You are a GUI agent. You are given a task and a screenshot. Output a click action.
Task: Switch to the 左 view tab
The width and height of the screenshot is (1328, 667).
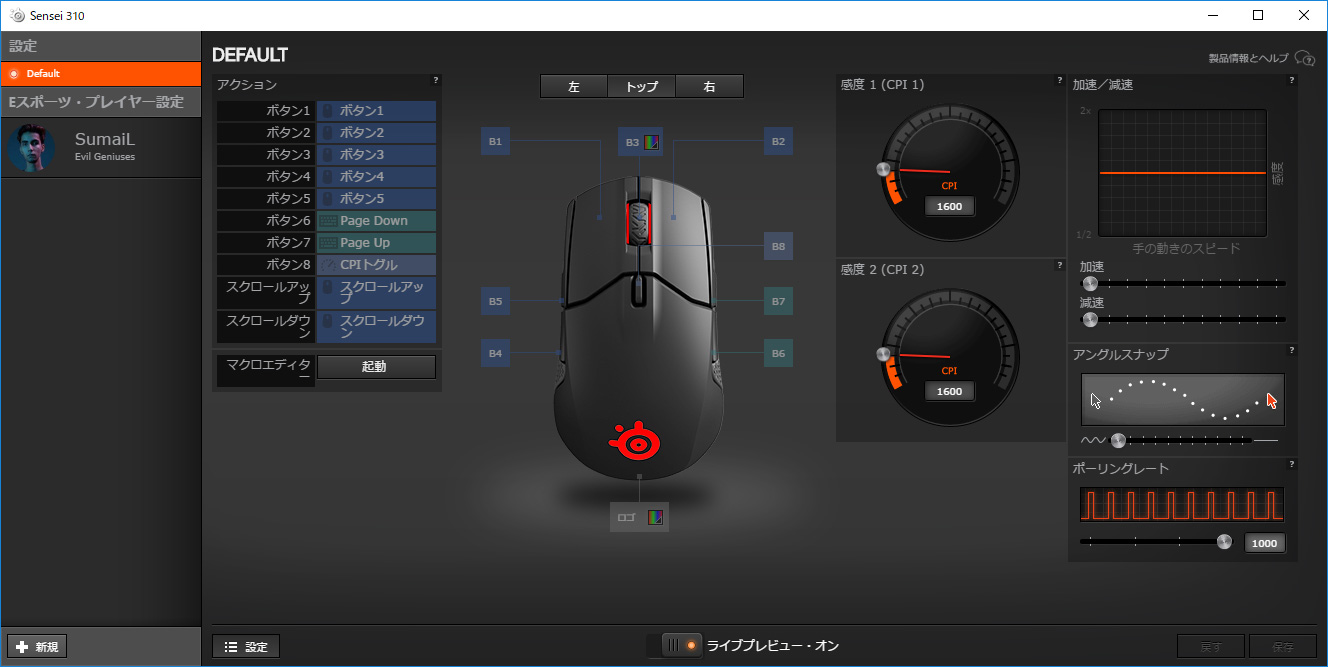(573, 87)
